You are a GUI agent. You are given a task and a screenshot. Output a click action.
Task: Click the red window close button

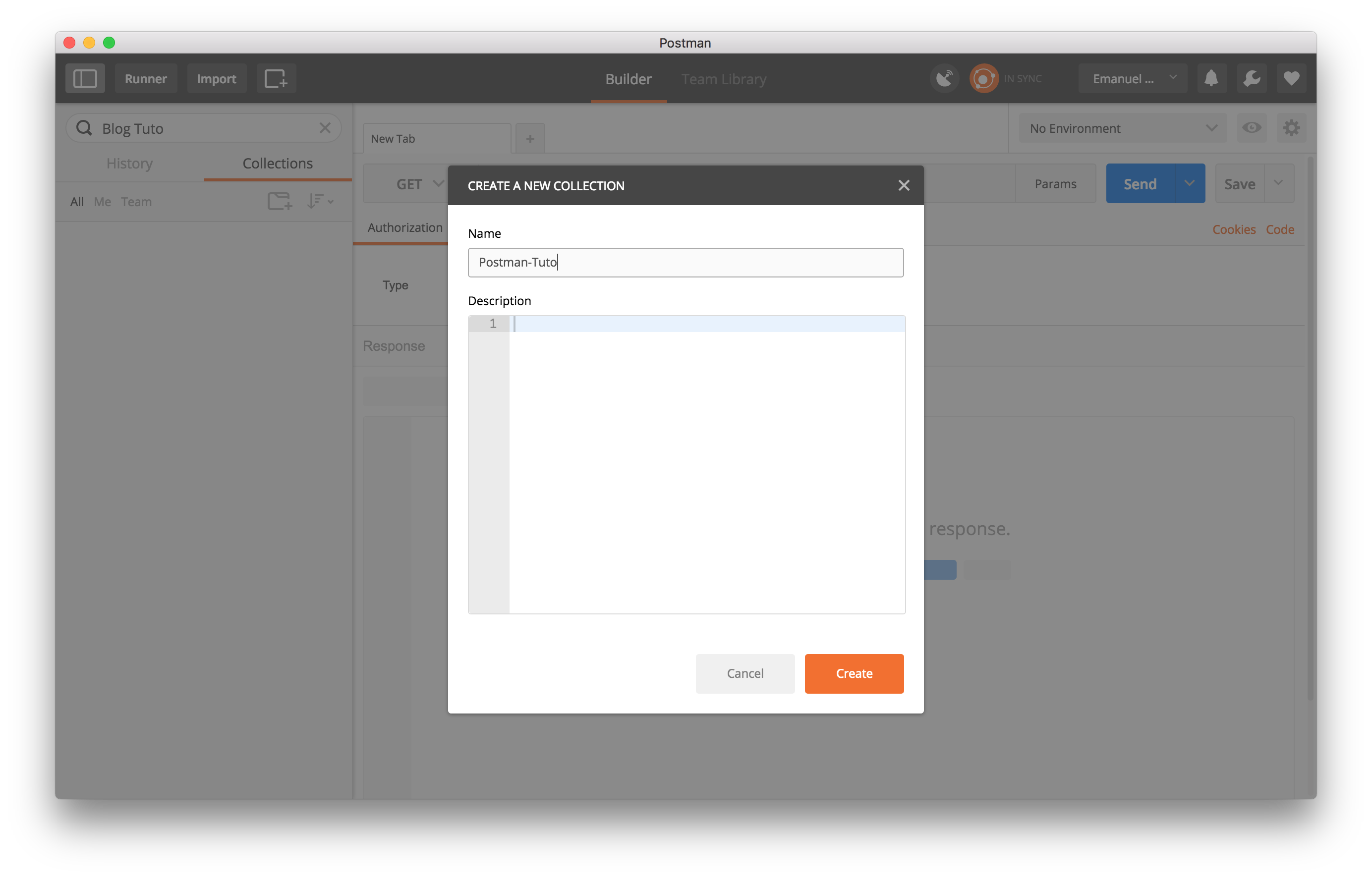[69, 43]
